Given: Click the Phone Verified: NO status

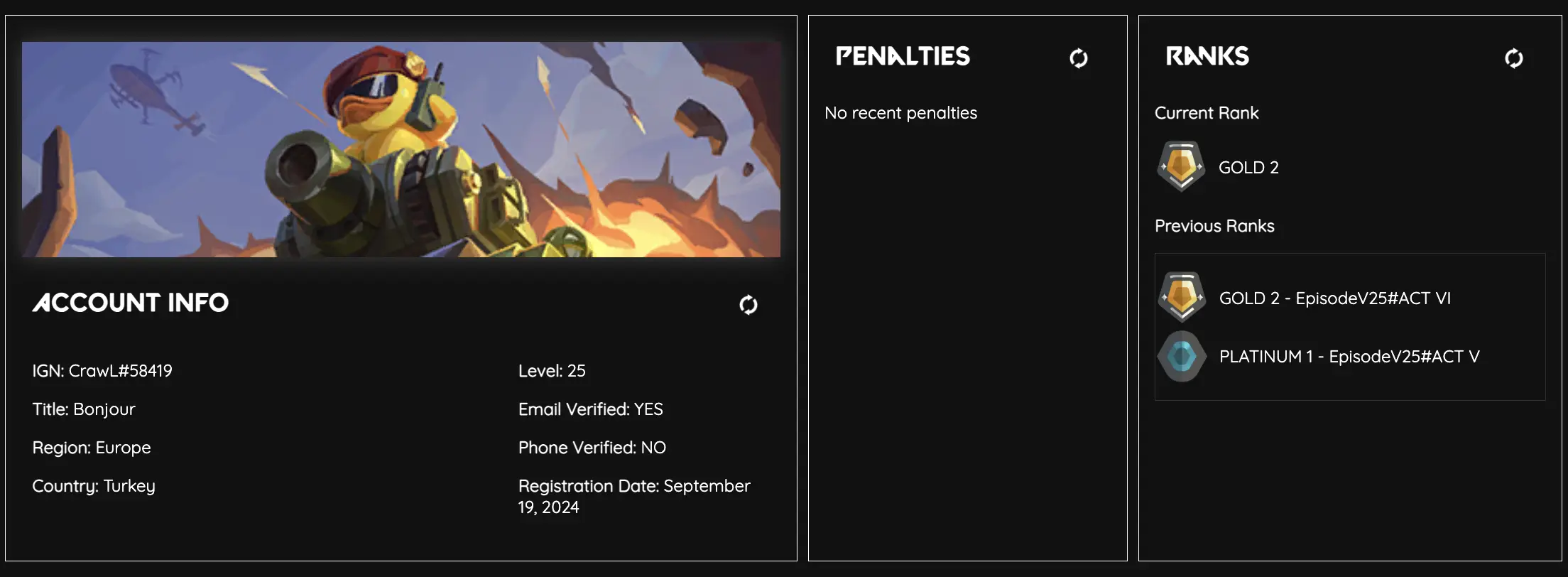Looking at the screenshot, I should click(592, 448).
